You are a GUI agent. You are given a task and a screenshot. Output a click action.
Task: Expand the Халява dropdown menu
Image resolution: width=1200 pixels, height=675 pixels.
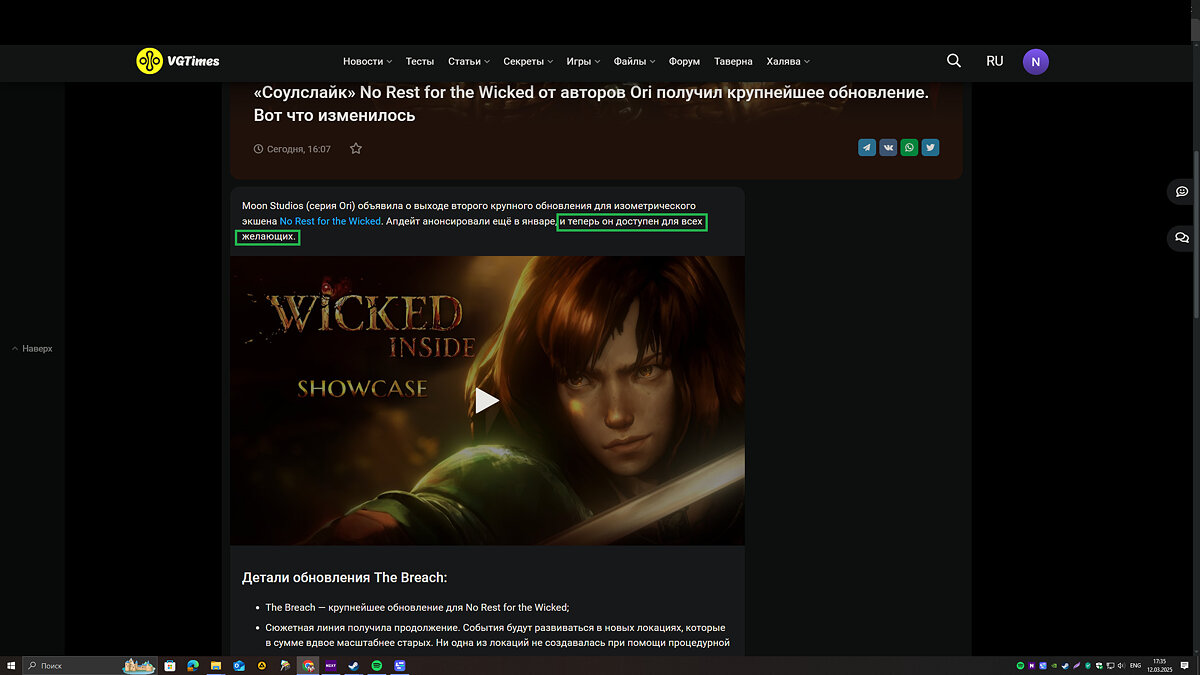pyautogui.click(x=788, y=61)
